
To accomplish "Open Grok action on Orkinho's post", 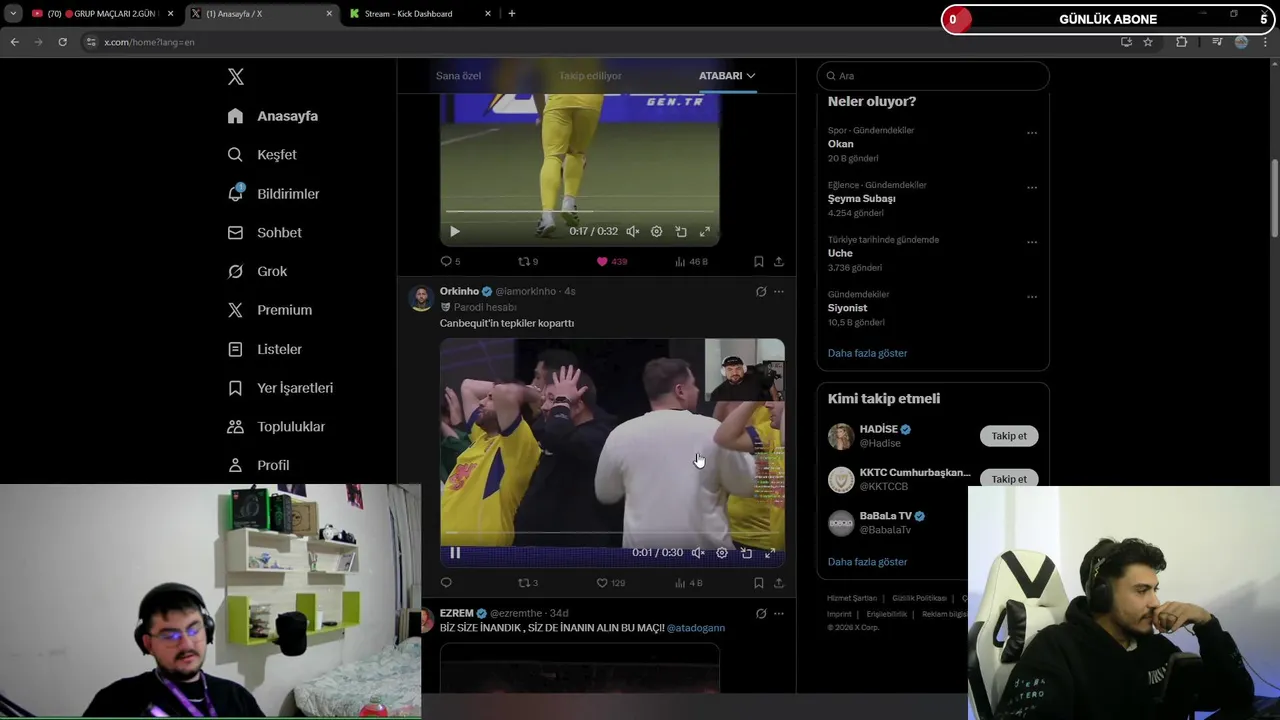I will (761, 291).
